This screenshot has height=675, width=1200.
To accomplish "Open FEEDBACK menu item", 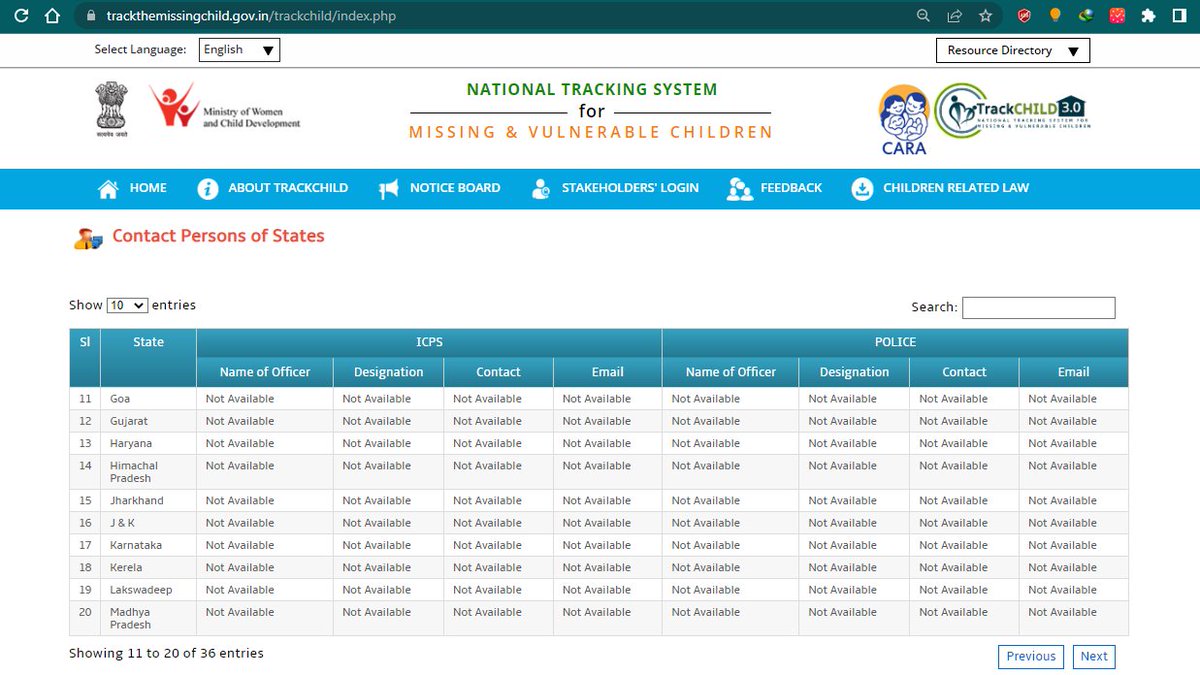I will point(791,188).
